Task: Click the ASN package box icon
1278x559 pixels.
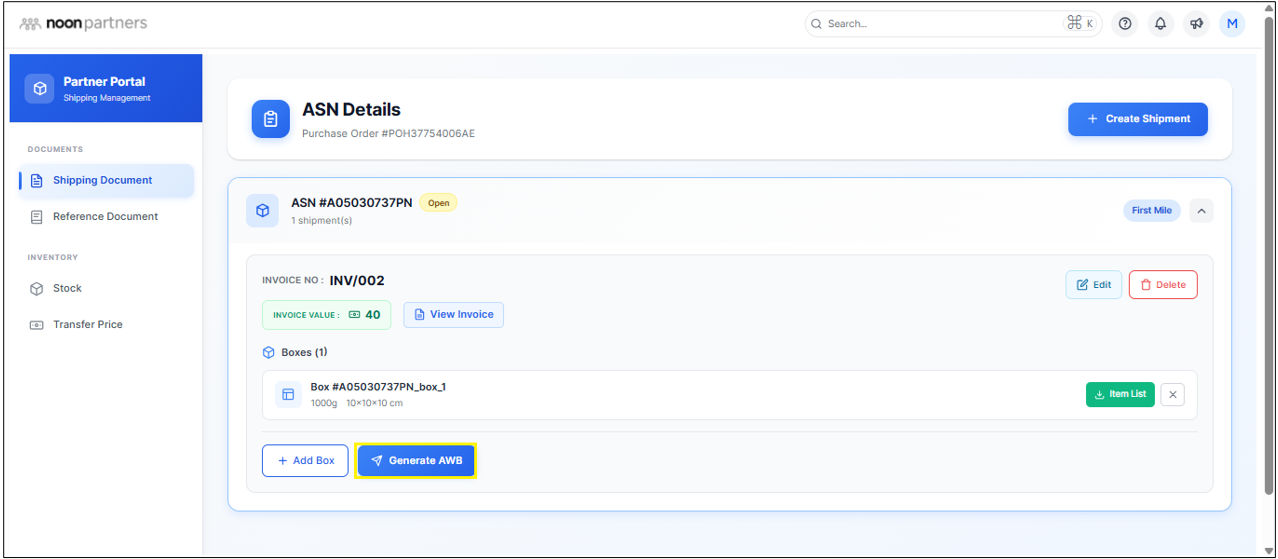Action: pyautogui.click(x=262, y=211)
